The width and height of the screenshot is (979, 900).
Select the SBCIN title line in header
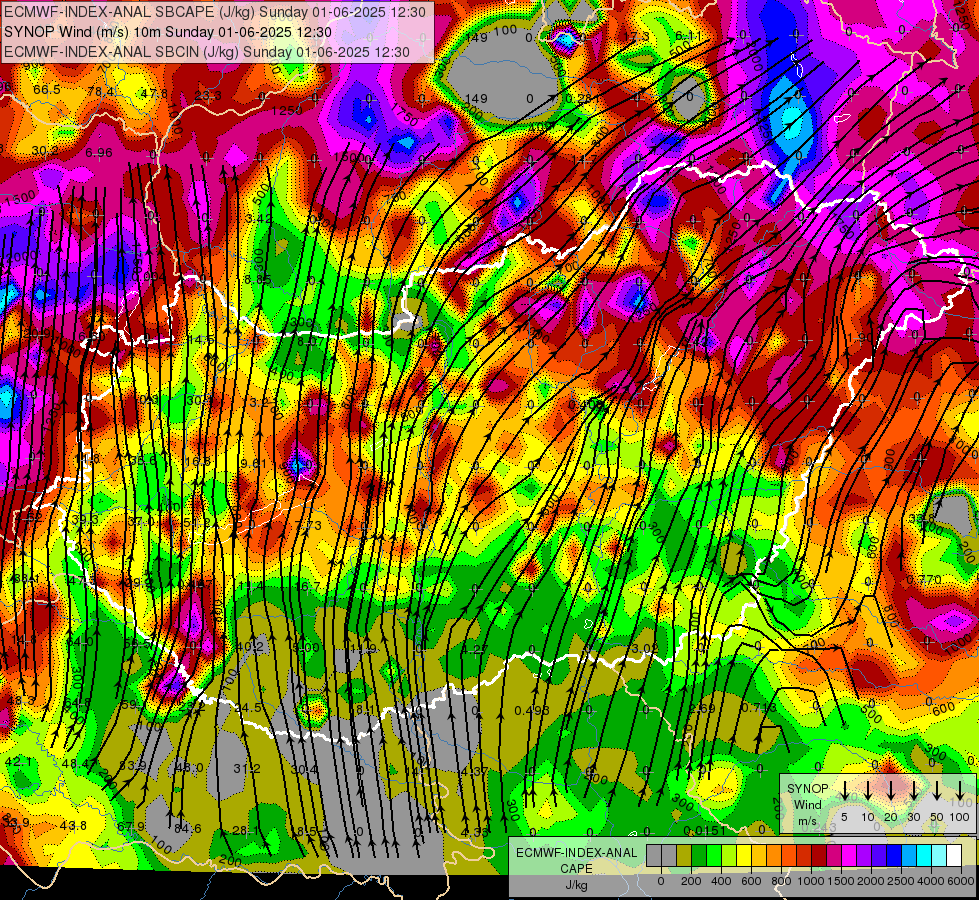[x=207, y=52]
